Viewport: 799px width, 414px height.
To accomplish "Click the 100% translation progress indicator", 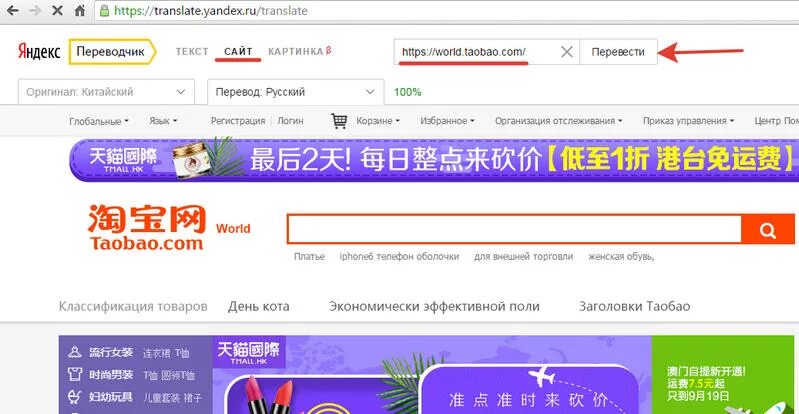I will tap(407, 92).
